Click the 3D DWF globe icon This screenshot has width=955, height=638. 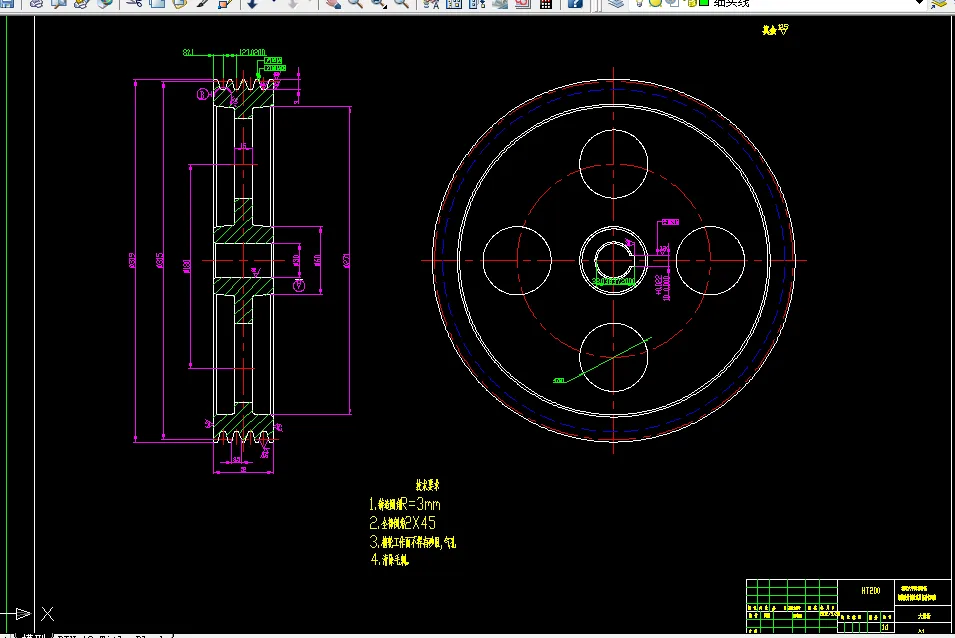pyautogui.click(x=105, y=4)
